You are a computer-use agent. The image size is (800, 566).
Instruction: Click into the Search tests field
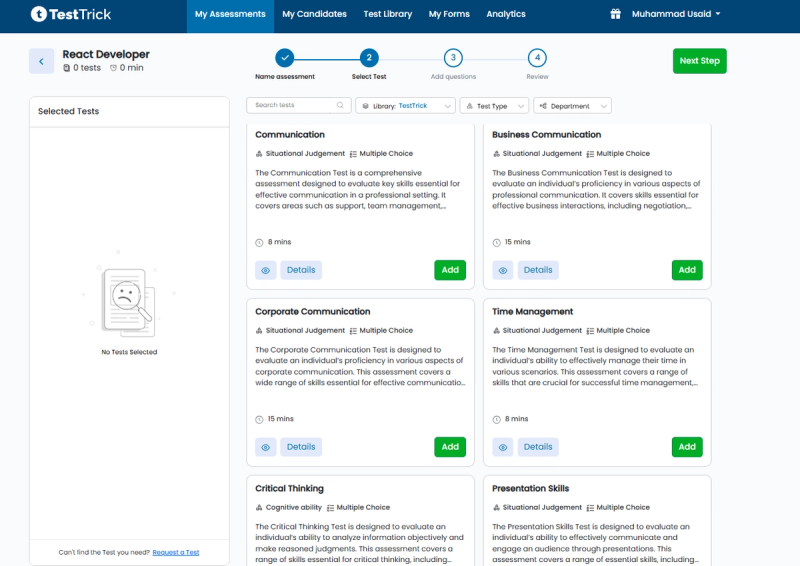click(x=298, y=105)
